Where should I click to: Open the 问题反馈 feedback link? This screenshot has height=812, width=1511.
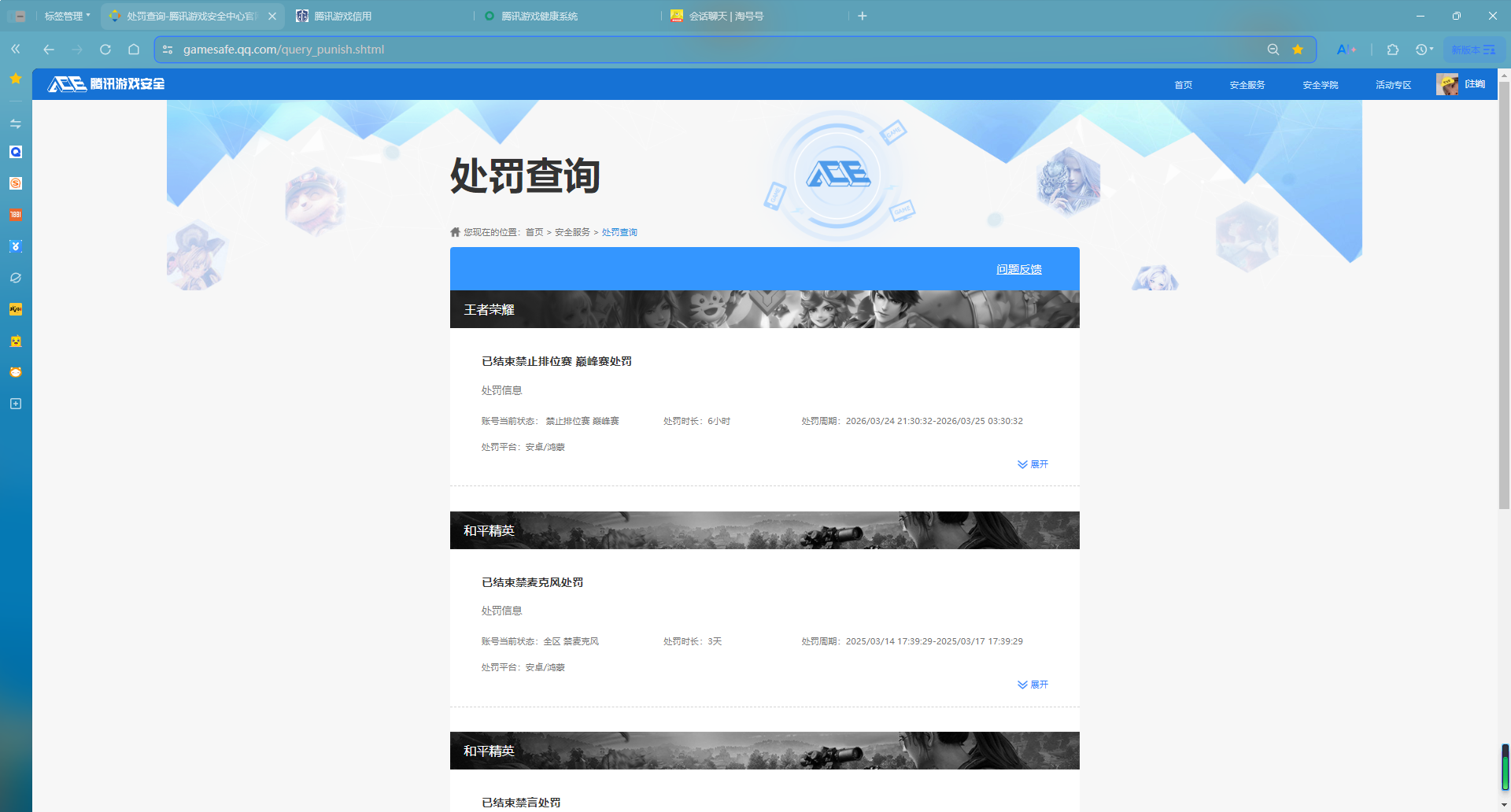click(x=1019, y=269)
